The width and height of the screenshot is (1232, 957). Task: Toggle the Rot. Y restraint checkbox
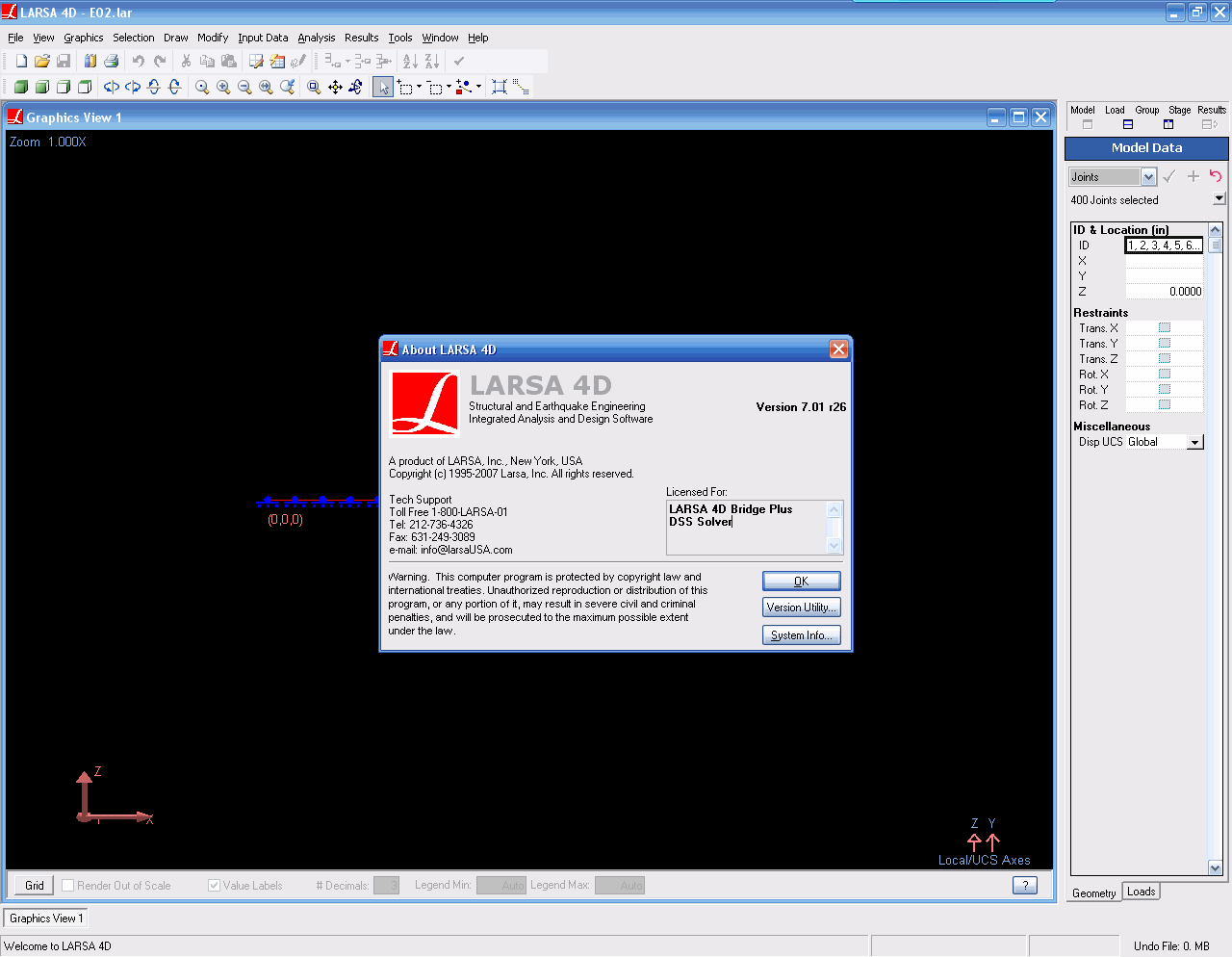pos(1165,389)
